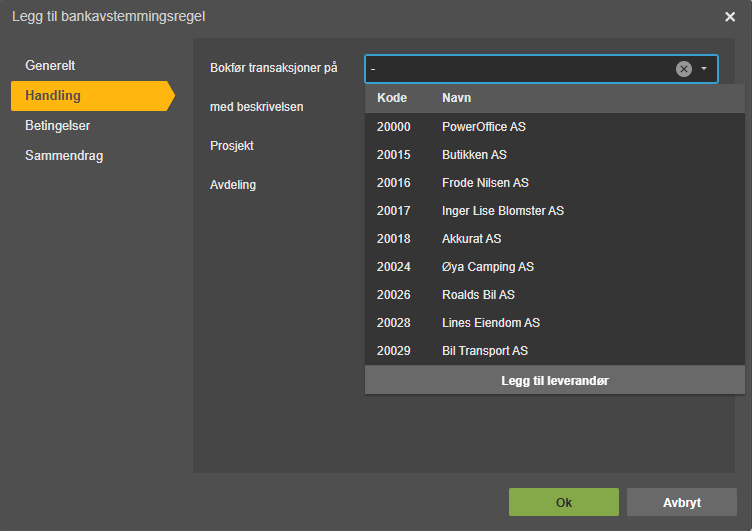Clear the Bokfør transaksjoner på field
Image resolution: width=752 pixels, height=531 pixels.
[x=683, y=69]
